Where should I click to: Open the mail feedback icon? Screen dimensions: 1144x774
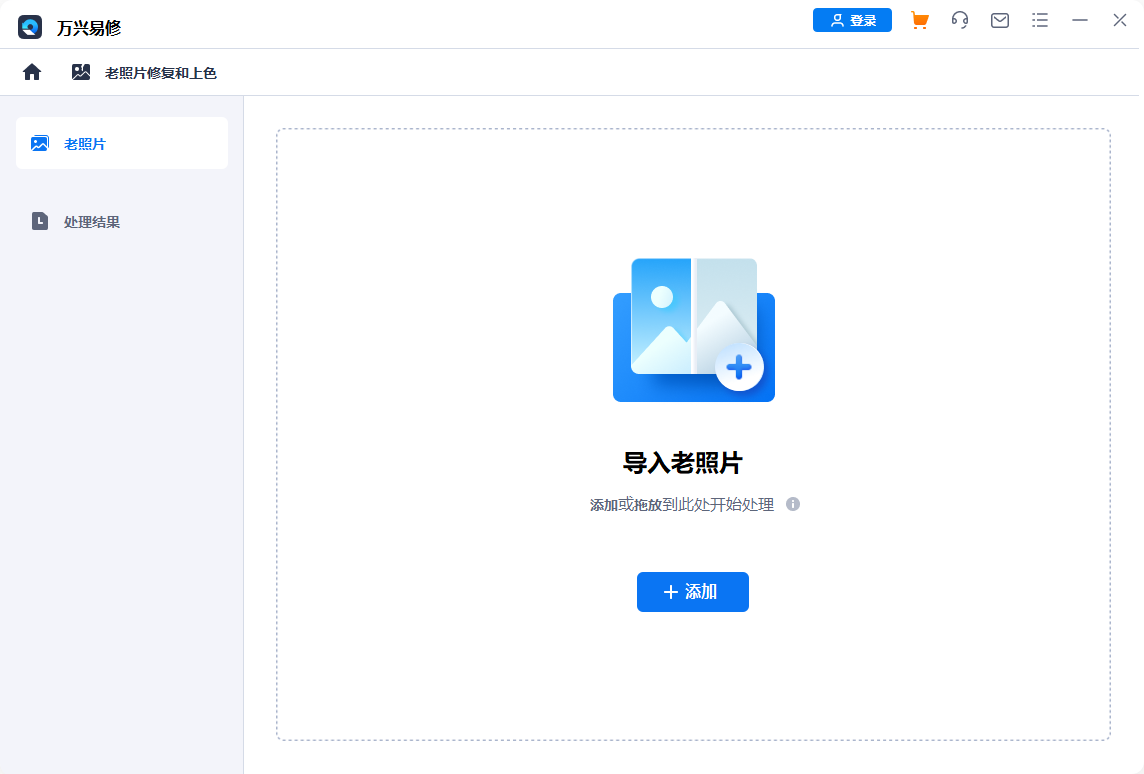pyautogui.click(x=999, y=20)
